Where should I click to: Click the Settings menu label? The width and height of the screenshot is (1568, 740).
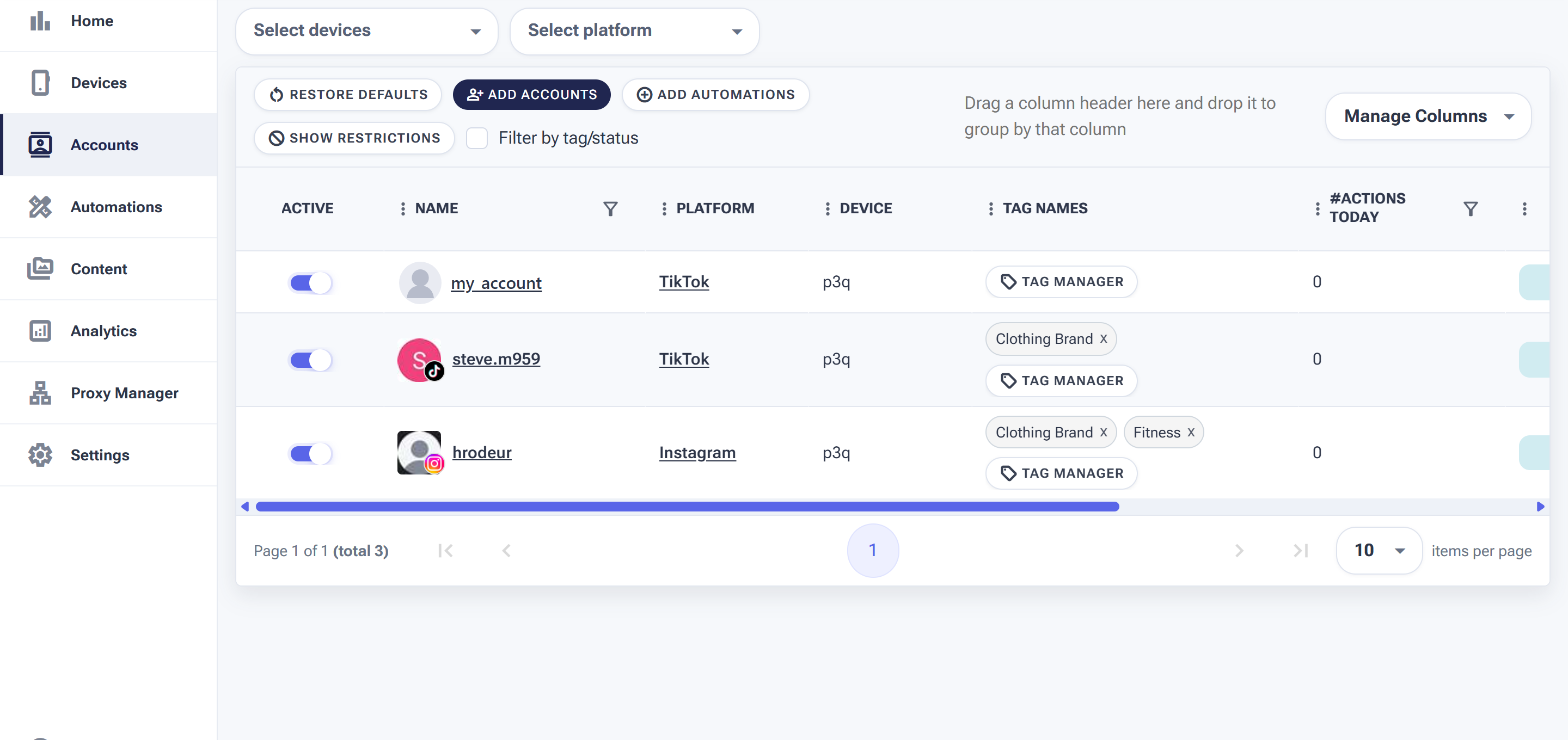tap(100, 455)
